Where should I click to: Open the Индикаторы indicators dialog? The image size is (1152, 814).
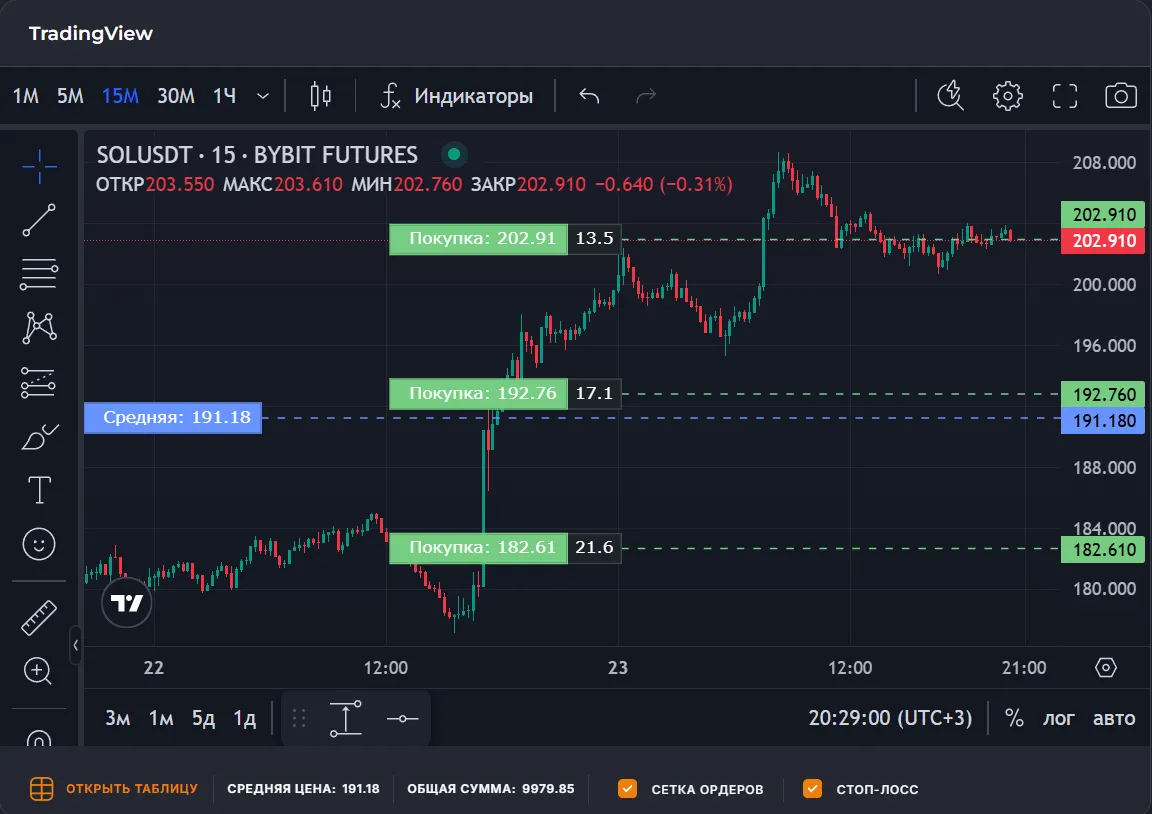click(x=457, y=96)
